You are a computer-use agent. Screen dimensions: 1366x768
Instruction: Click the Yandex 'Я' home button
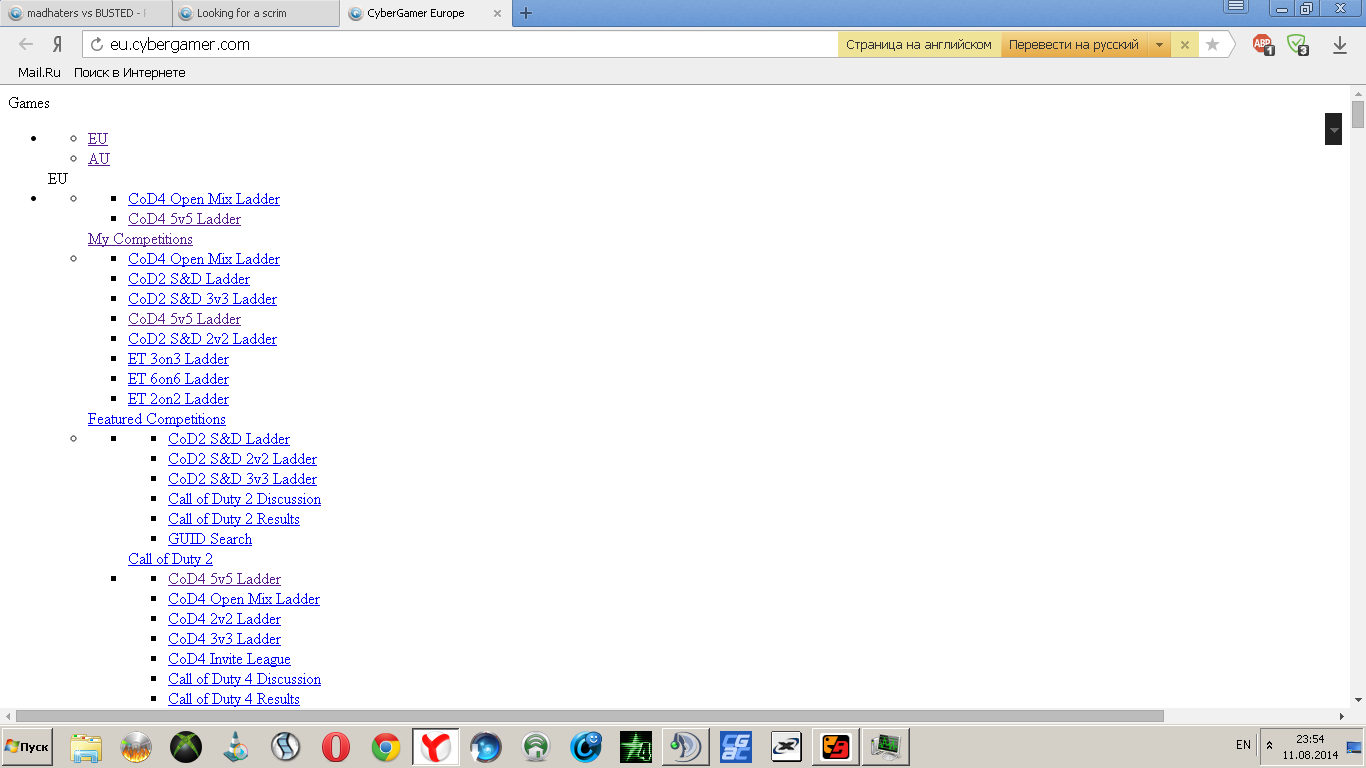58,44
